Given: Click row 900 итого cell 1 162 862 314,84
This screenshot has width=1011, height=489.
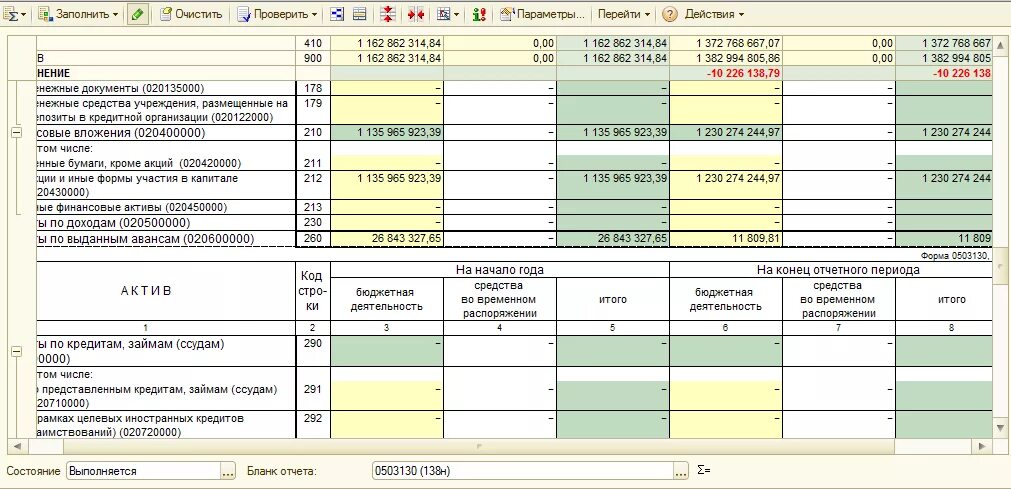Looking at the screenshot, I should click(613, 58).
